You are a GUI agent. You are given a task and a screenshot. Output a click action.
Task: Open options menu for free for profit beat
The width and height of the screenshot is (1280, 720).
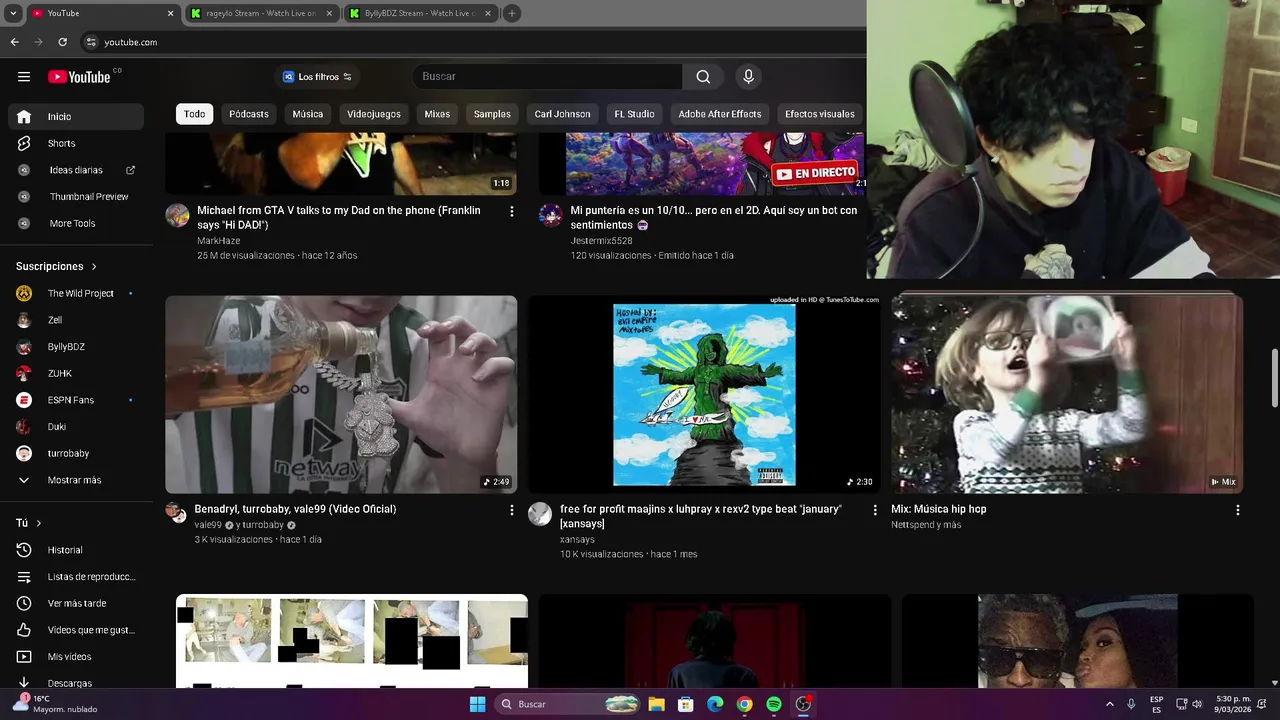pos(875,510)
